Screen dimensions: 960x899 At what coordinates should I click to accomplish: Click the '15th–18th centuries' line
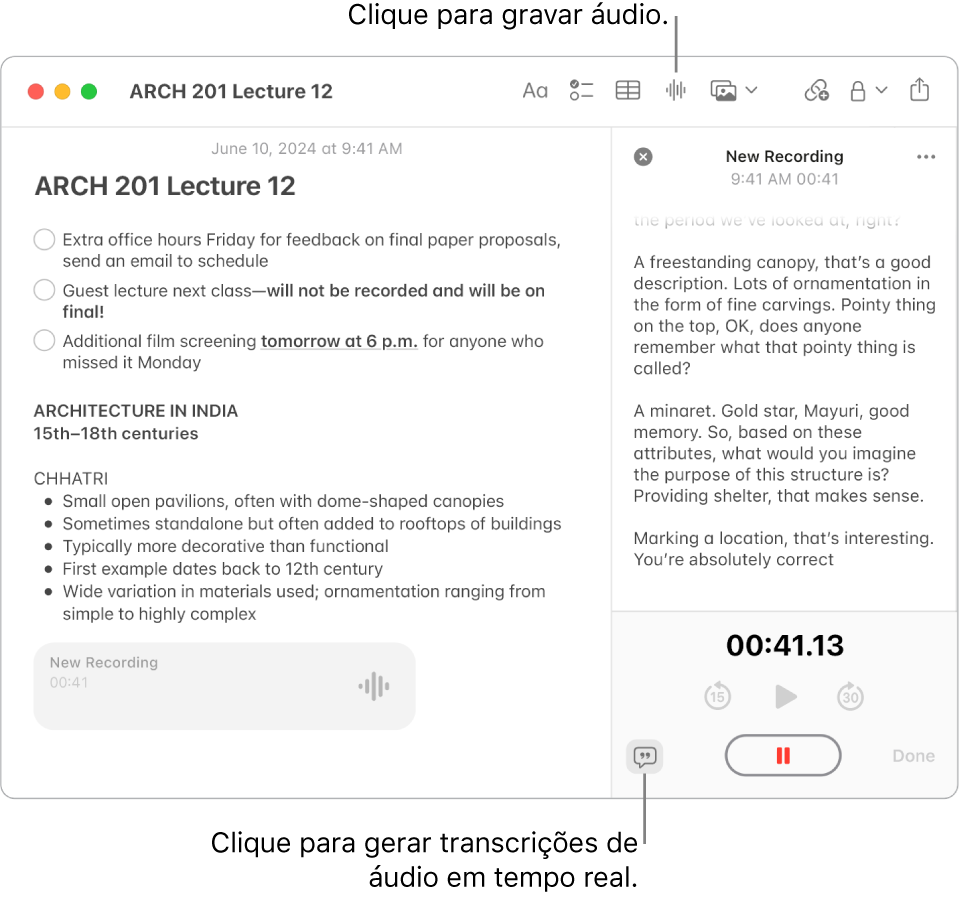[x=116, y=434]
